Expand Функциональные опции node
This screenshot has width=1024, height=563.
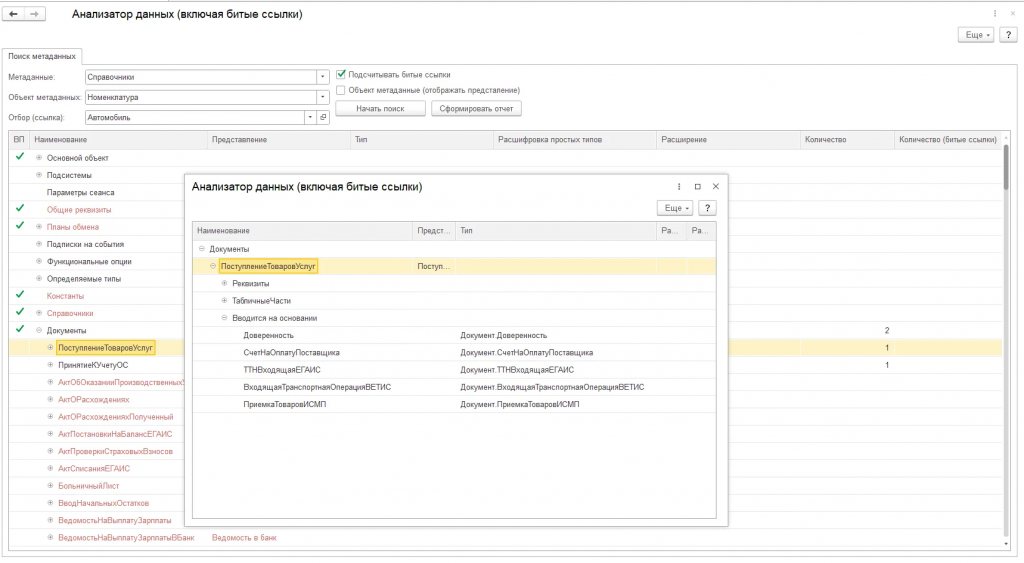click(x=39, y=261)
